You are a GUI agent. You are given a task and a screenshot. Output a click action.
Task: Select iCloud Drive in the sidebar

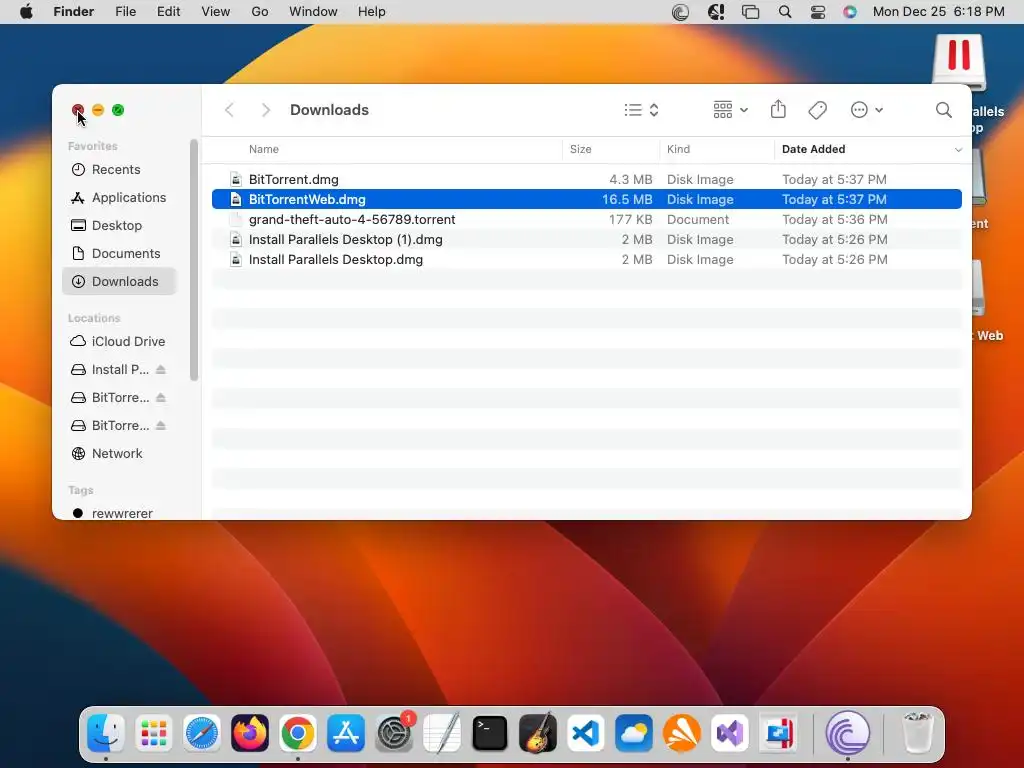tap(120, 342)
